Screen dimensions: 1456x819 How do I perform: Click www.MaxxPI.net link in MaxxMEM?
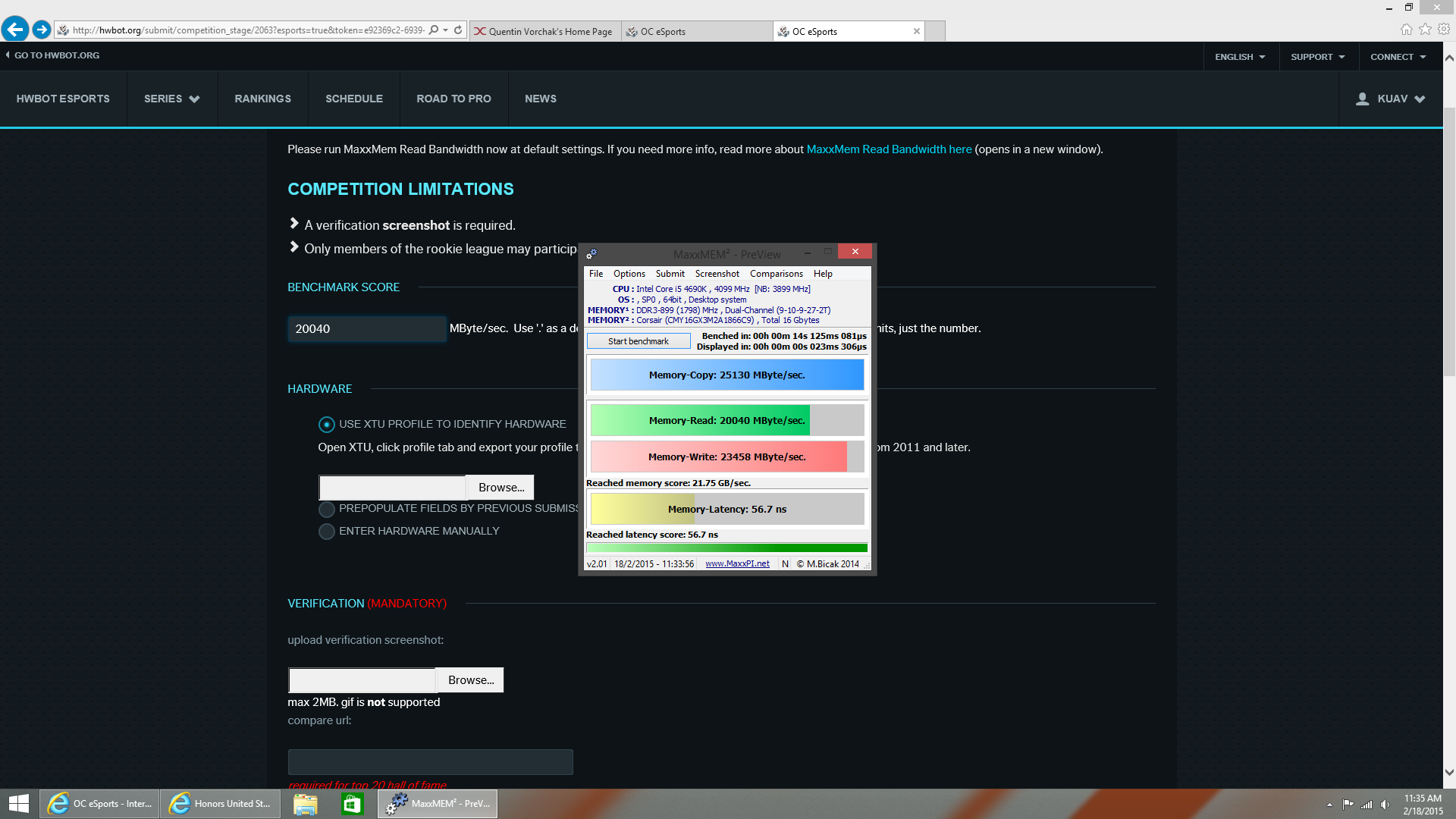(x=737, y=563)
